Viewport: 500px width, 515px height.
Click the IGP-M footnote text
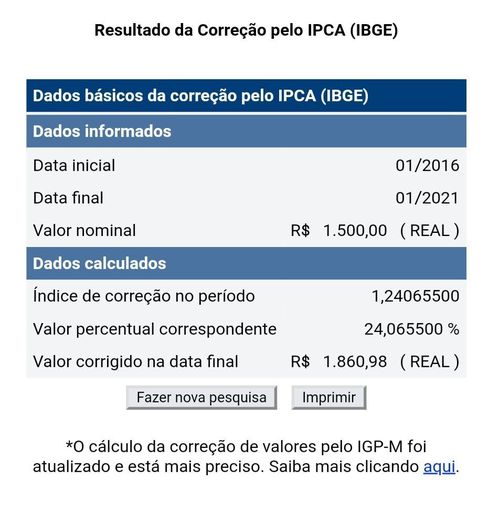pos(246,457)
